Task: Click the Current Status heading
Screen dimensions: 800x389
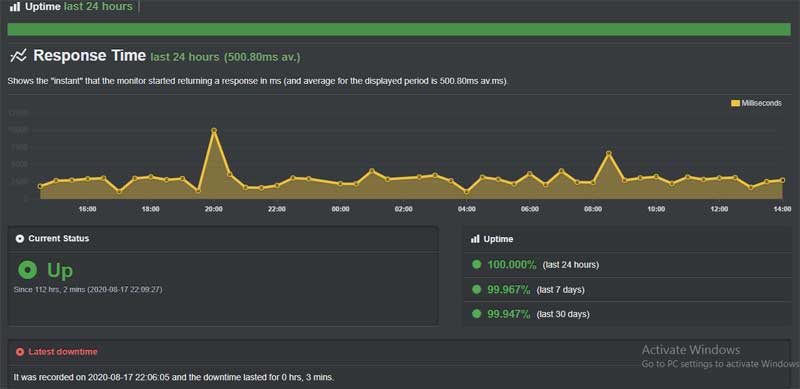Action: [59, 239]
